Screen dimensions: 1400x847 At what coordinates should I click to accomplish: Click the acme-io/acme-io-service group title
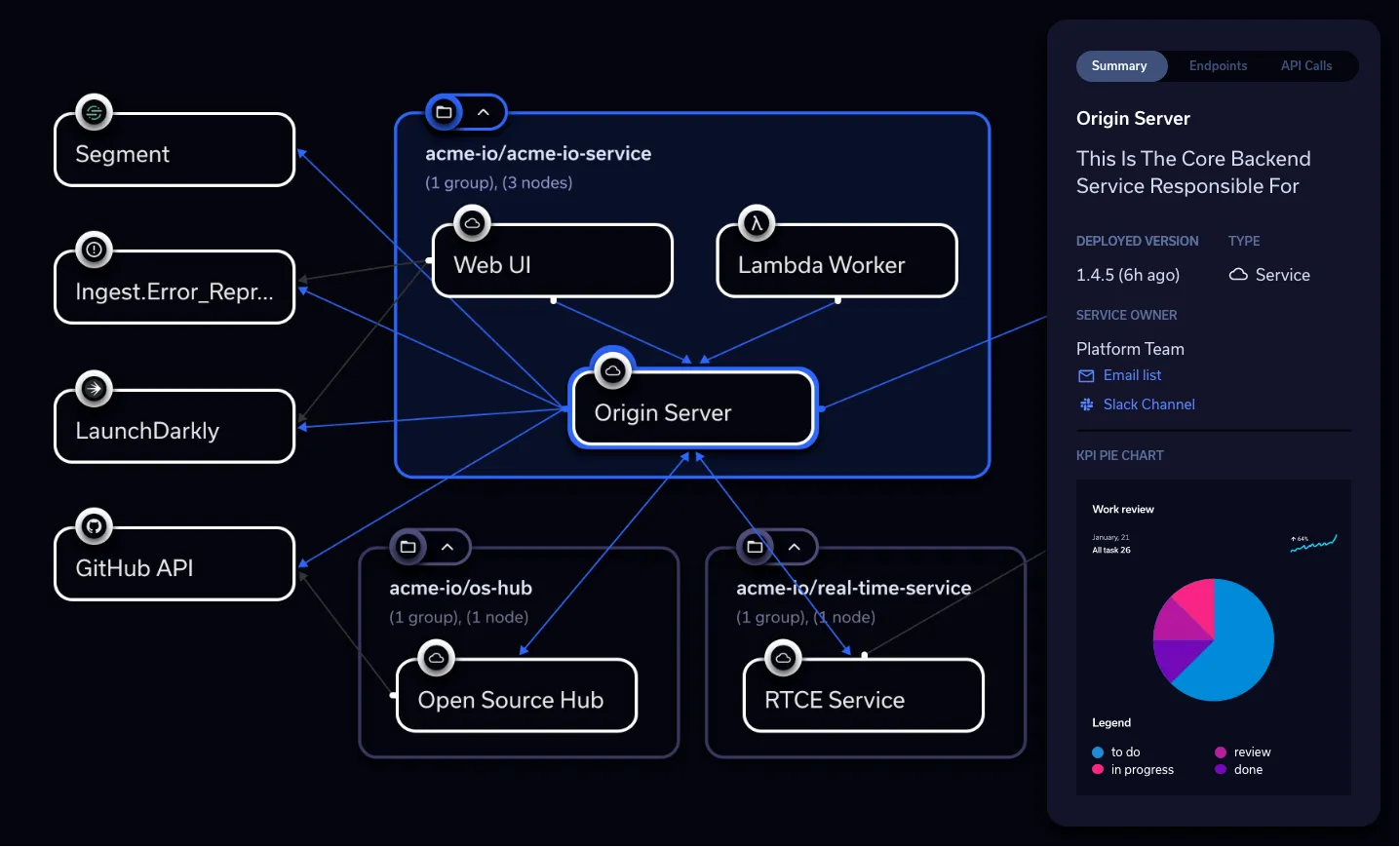538,153
